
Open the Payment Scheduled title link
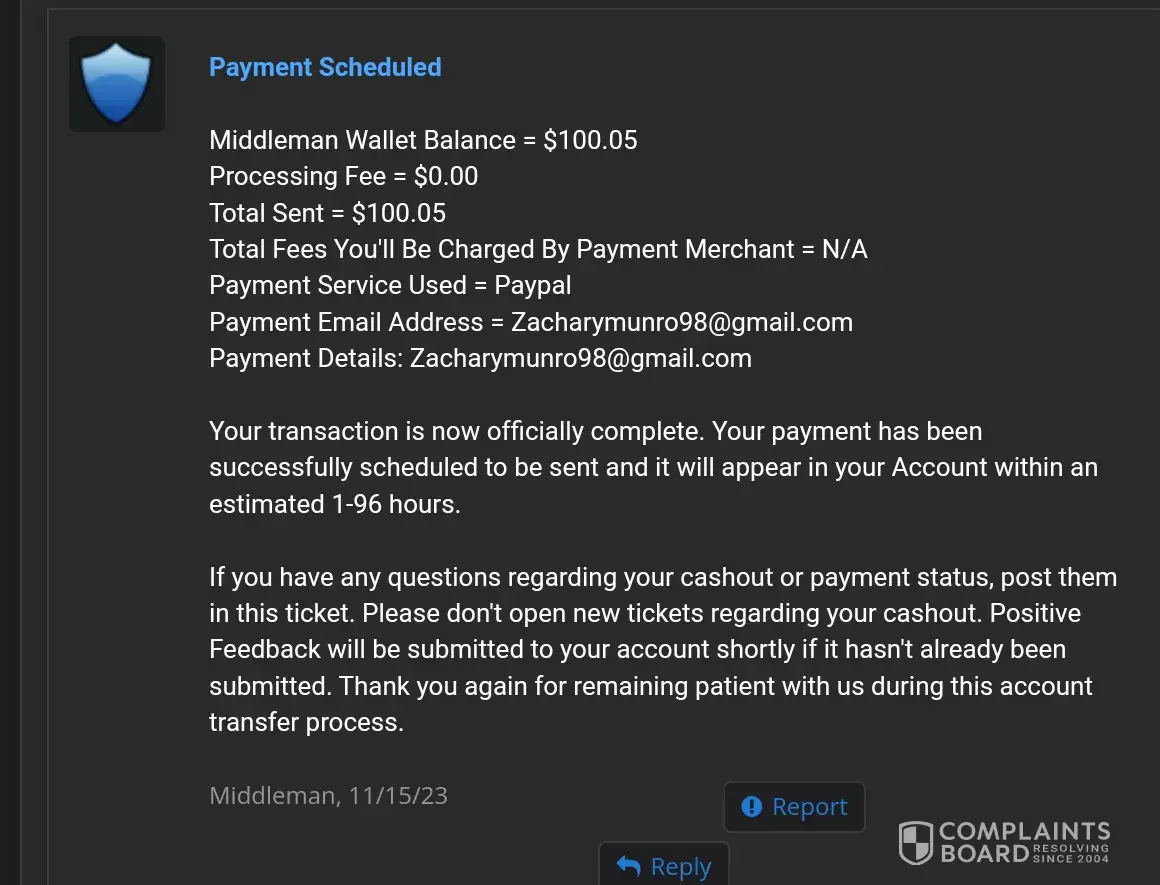click(x=325, y=67)
